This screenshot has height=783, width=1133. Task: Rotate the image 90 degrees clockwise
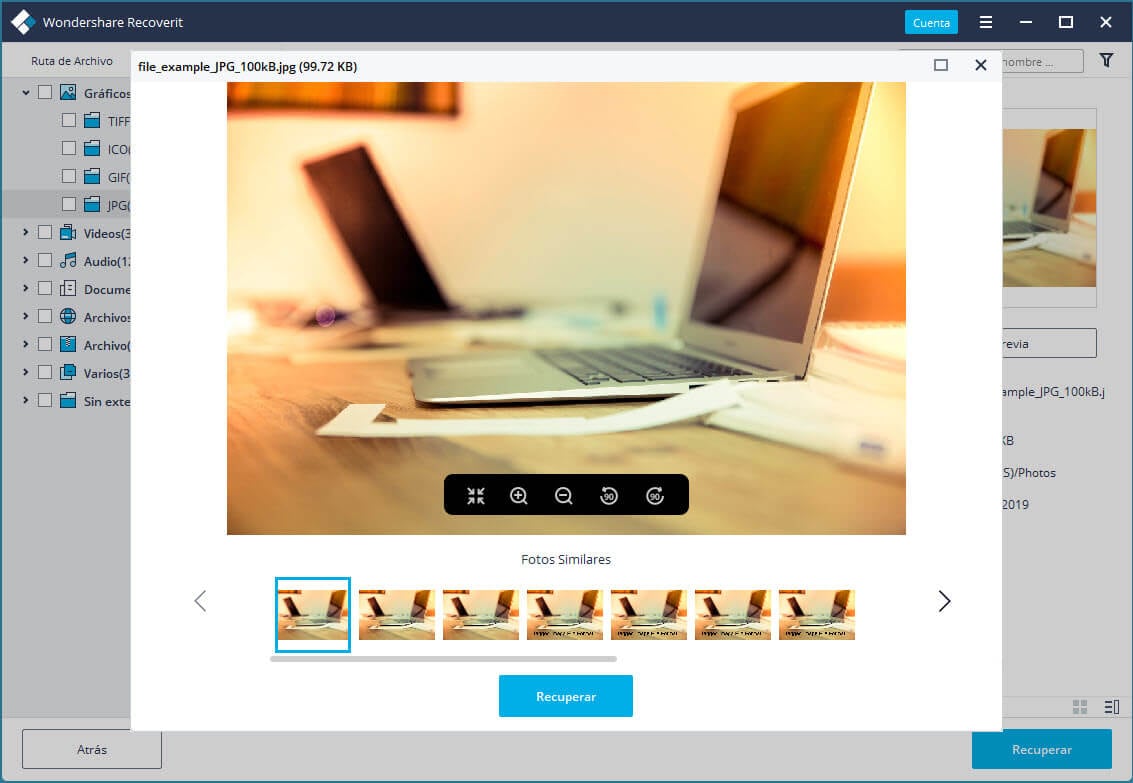point(655,496)
